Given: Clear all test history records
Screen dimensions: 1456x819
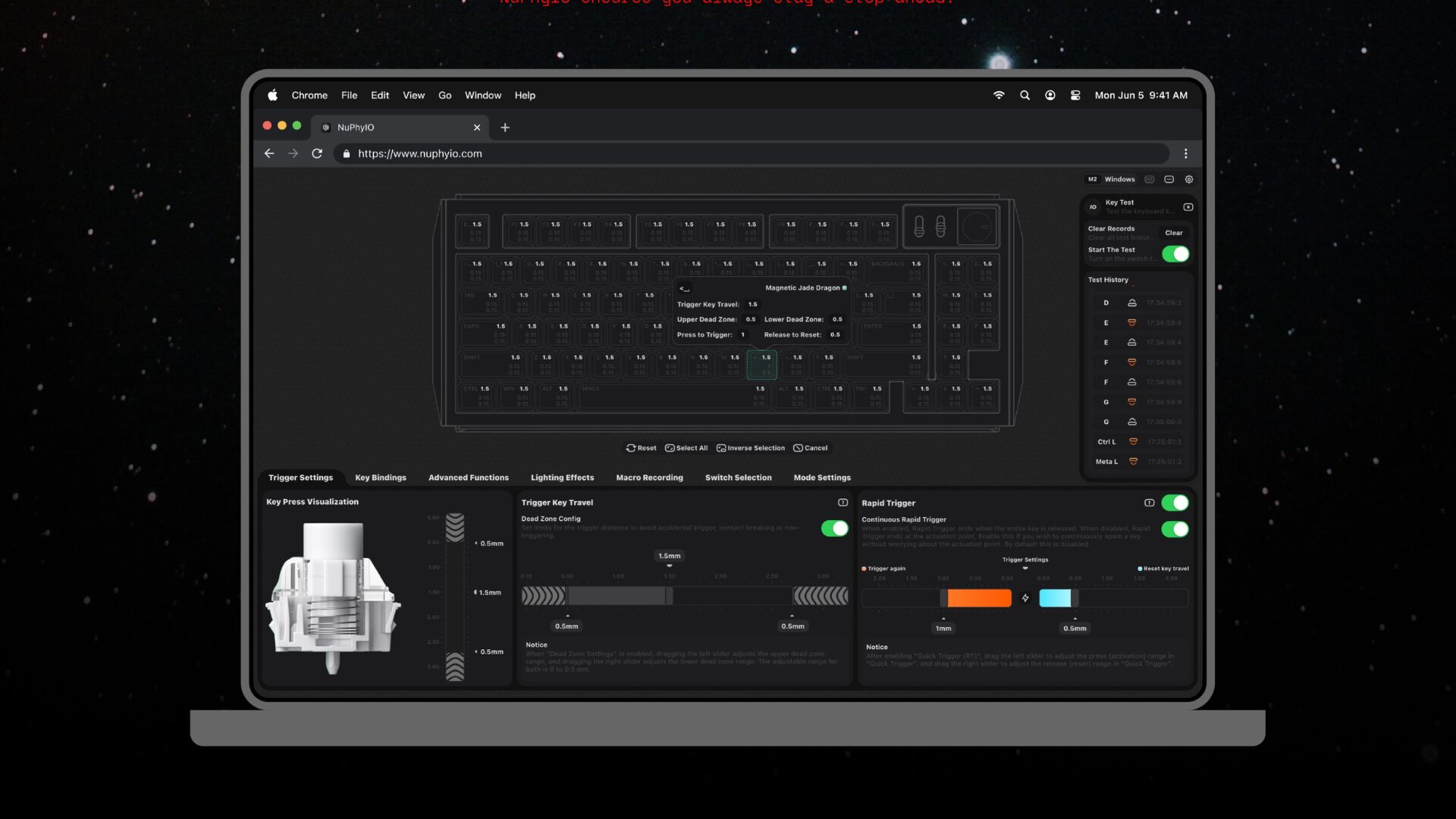Looking at the screenshot, I should click(1174, 233).
